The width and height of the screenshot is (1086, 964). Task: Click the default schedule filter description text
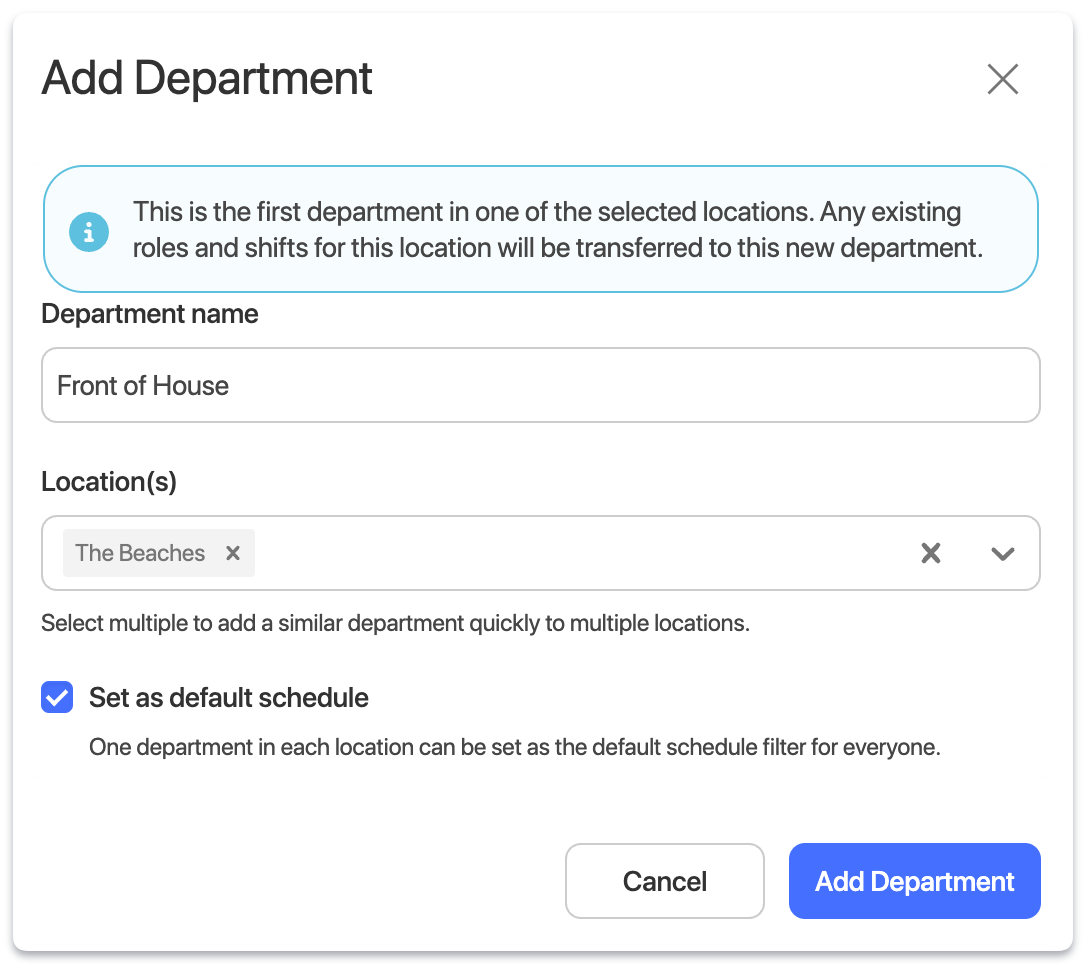click(x=514, y=748)
